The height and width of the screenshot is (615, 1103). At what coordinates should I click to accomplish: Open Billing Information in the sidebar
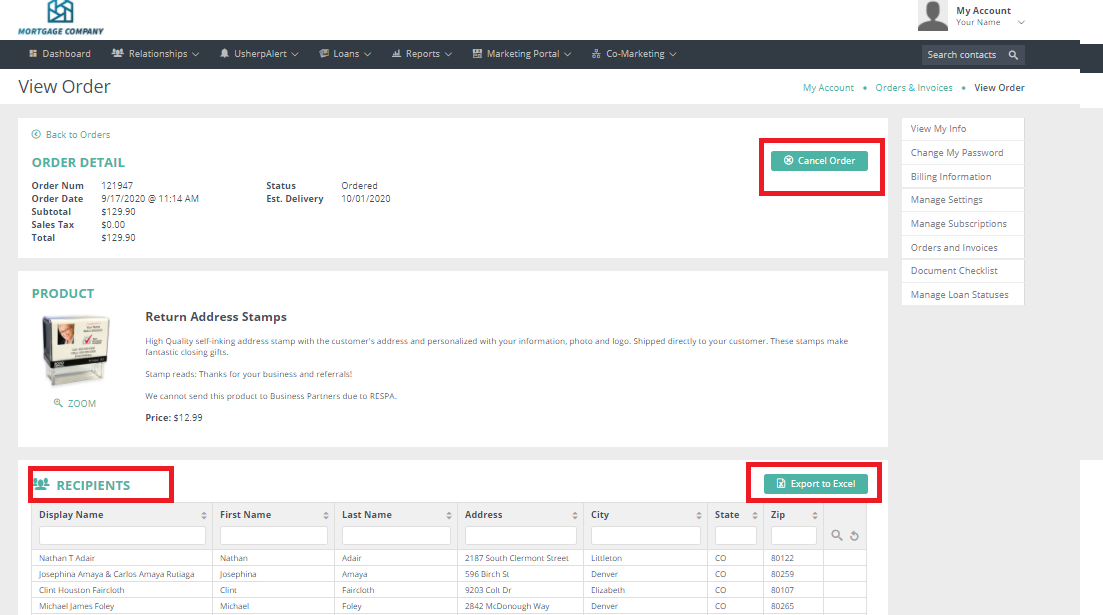951,177
